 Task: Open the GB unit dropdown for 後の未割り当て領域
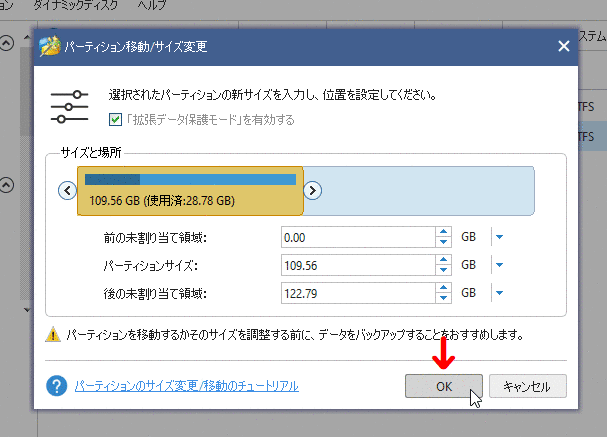(498, 294)
